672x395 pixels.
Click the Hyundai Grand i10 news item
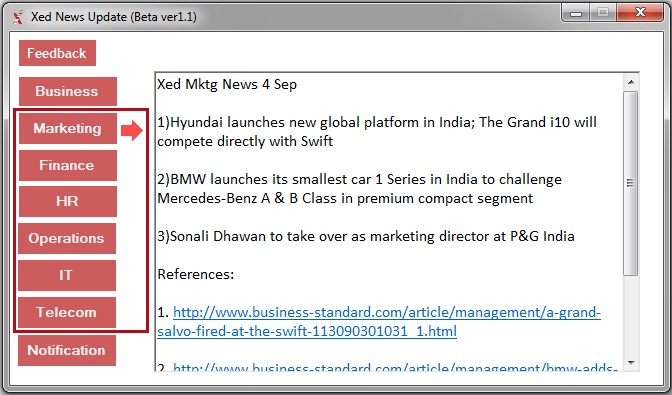(x=377, y=132)
